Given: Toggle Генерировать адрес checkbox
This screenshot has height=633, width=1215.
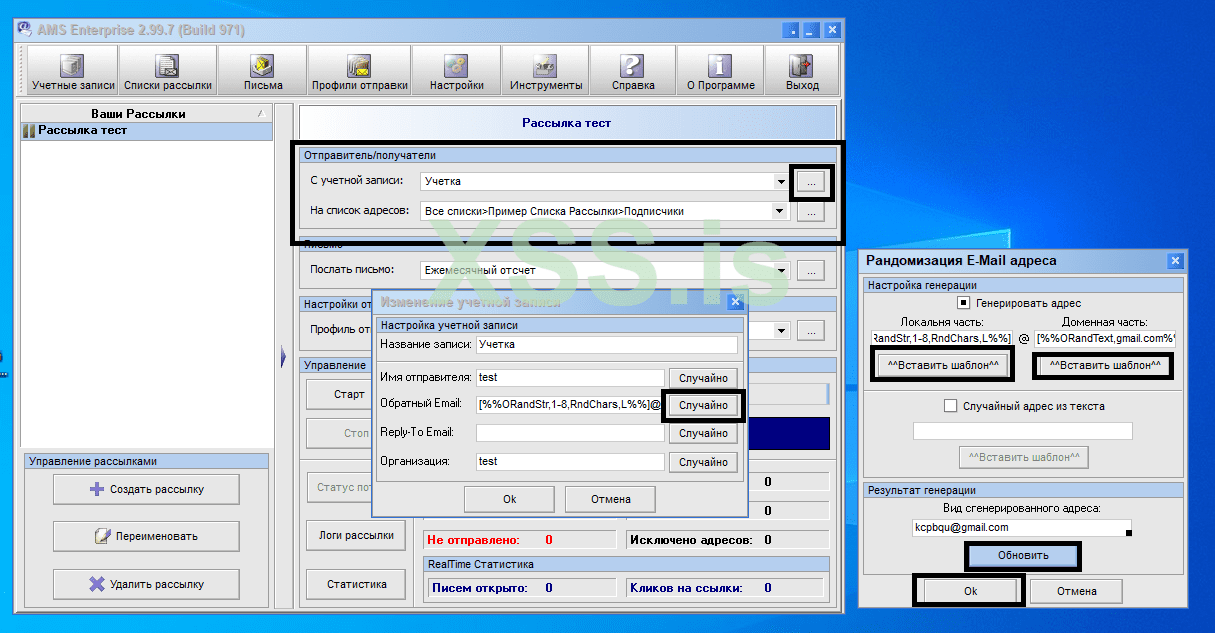Looking at the screenshot, I should (963, 303).
